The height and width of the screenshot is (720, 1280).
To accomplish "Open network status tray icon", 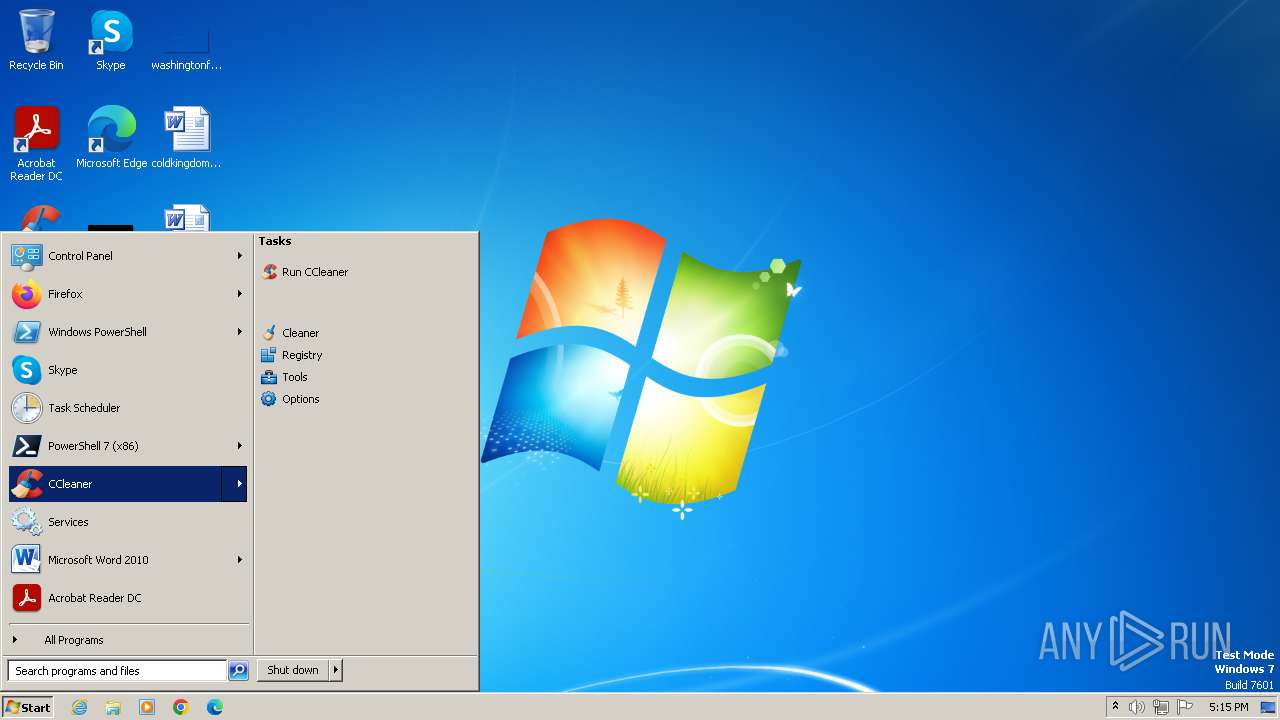I will pos(1160,707).
